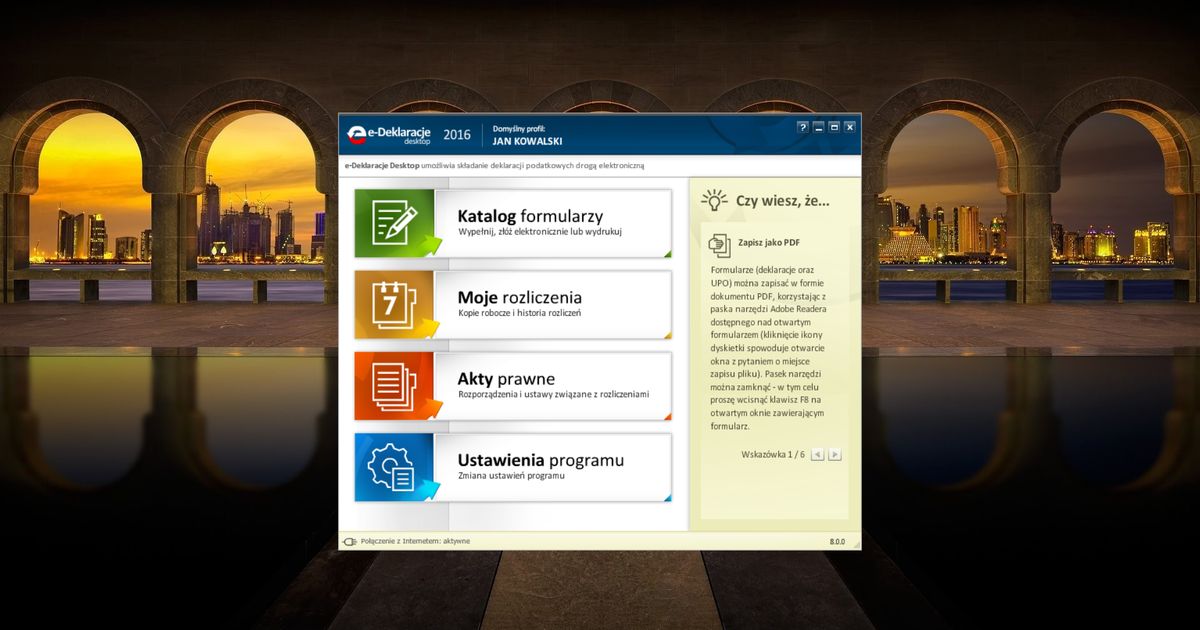Image resolution: width=1200 pixels, height=630 pixels.
Task: Click the green Katalog formularzy pencil icon
Action: [394, 222]
